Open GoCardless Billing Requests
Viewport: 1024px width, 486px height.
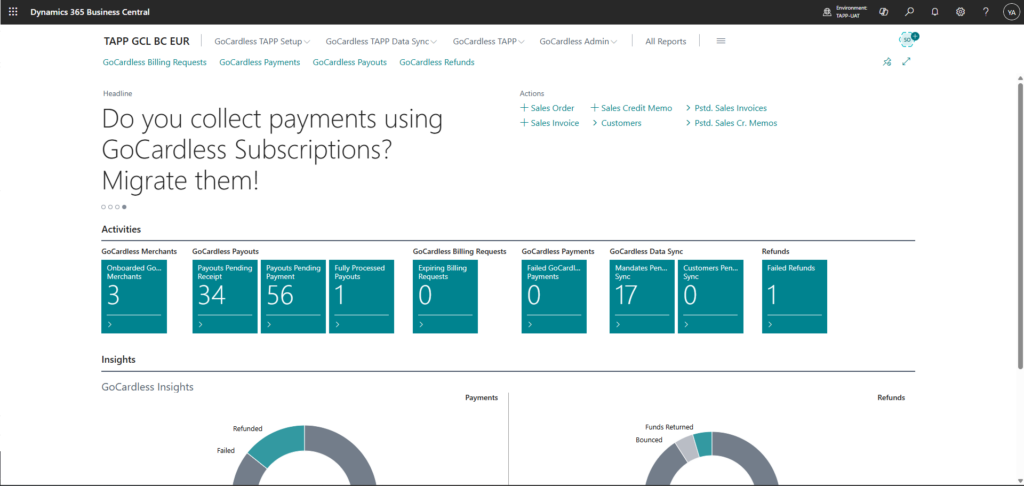pos(155,62)
